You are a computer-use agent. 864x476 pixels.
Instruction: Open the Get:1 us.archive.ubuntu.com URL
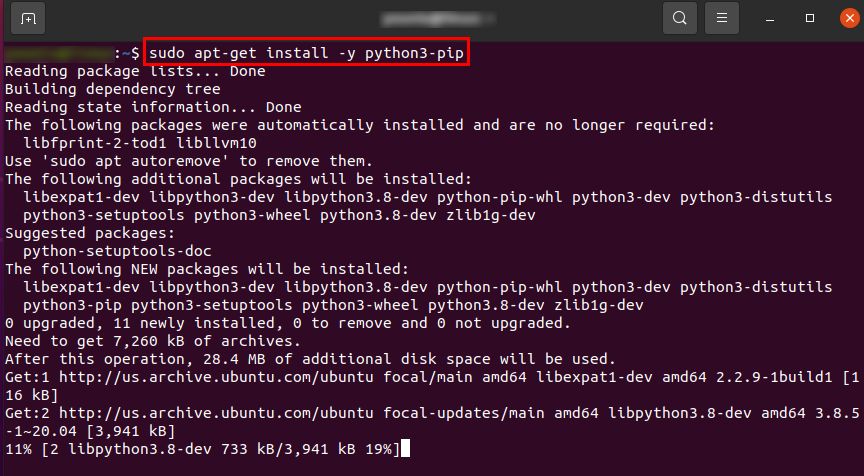(216, 377)
